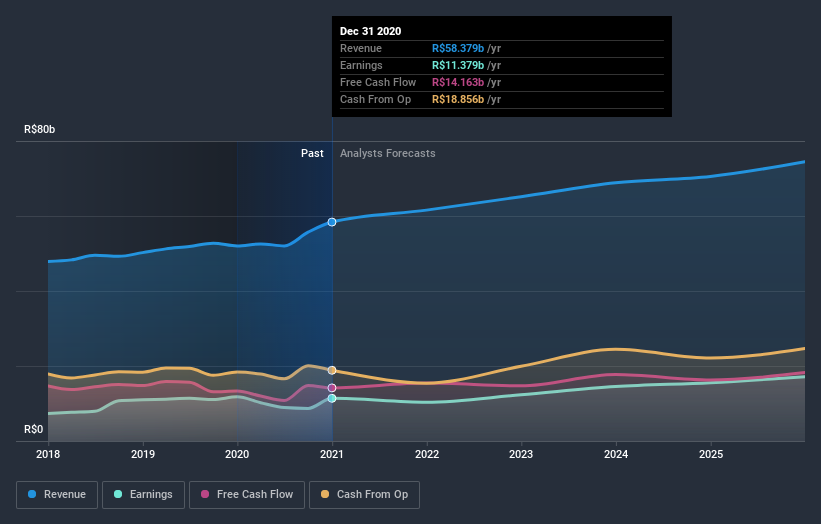Viewport: 821px width, 524px height.
Task: Click the R$18.856b cash from op value
Action: pos(458,99)
